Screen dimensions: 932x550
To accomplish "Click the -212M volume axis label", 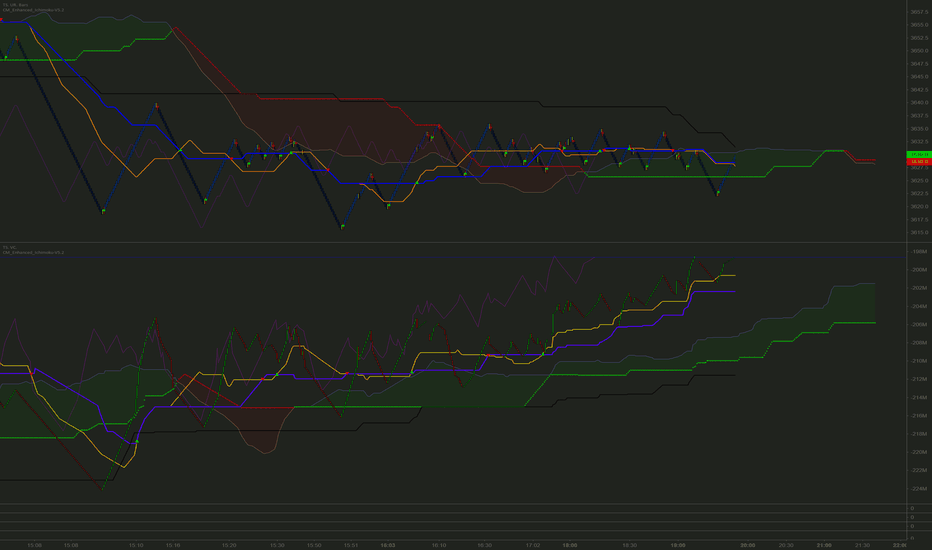I will coord(919,379).
